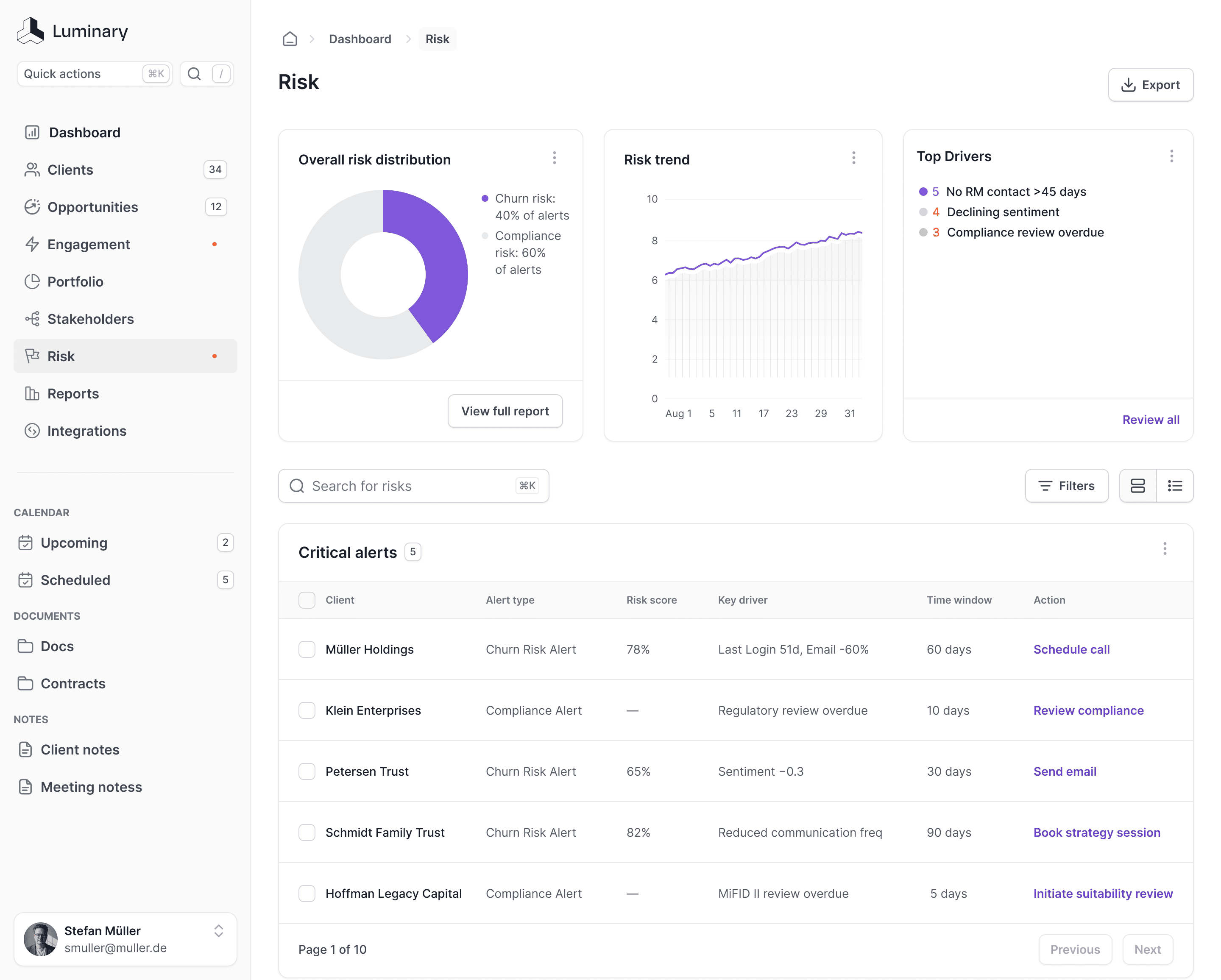Open Stakeholders sidebar item
This screenshot has height=980, width=1221.
tap(91, 319)
